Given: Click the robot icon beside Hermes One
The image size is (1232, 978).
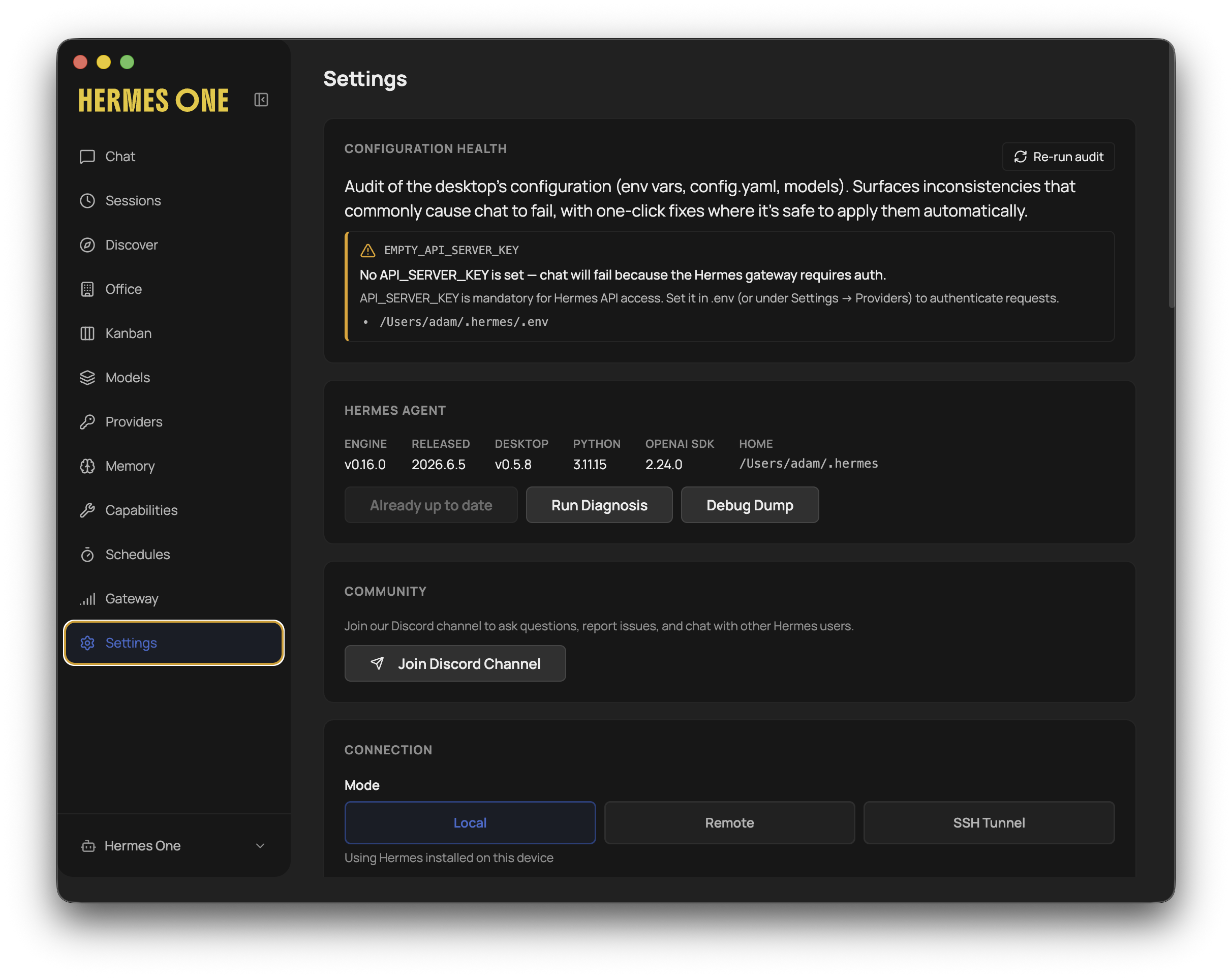Looking at the screenshot, I should (88, 846).
